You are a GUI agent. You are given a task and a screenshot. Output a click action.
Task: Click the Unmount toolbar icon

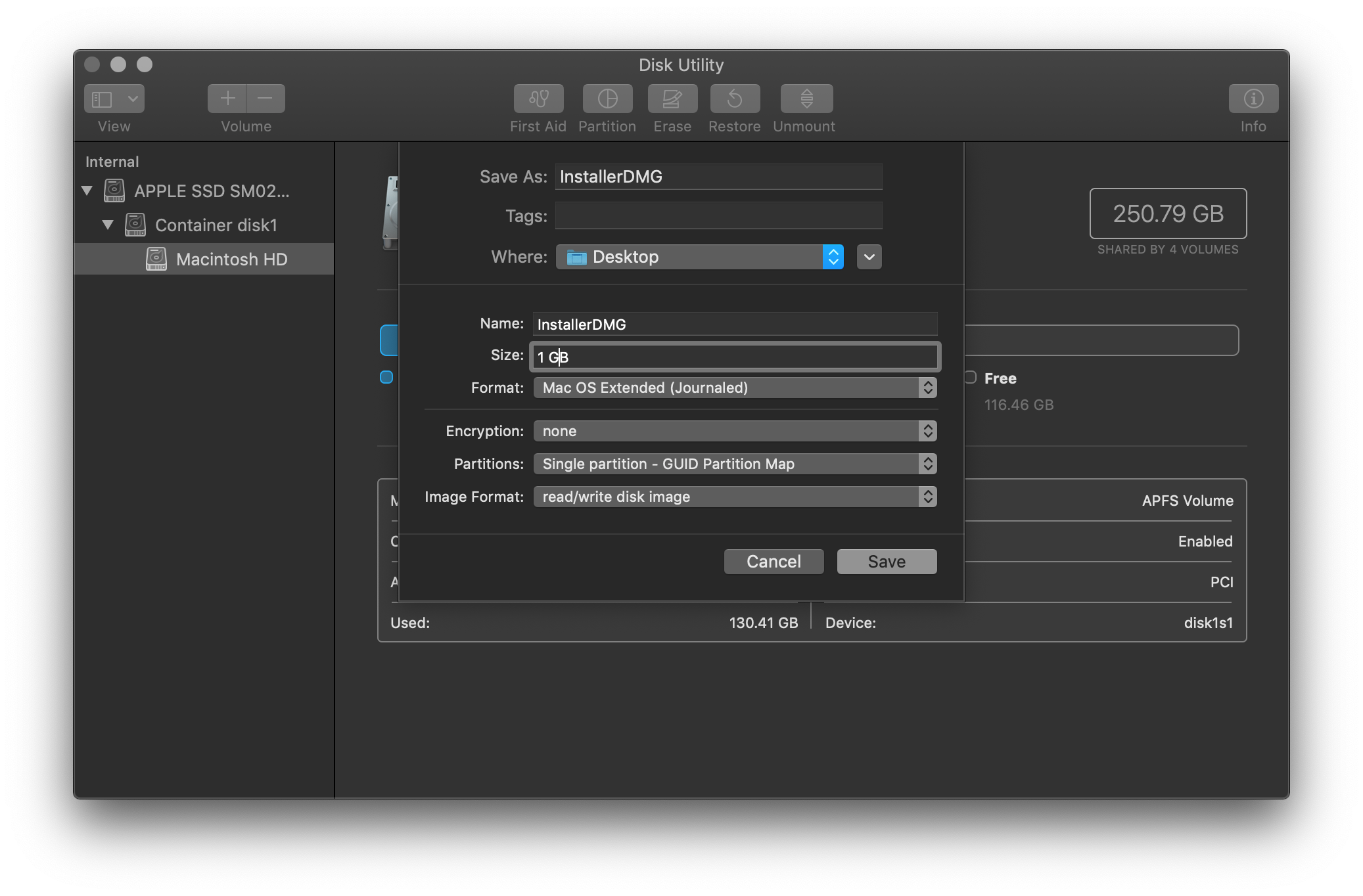[806, 99]
